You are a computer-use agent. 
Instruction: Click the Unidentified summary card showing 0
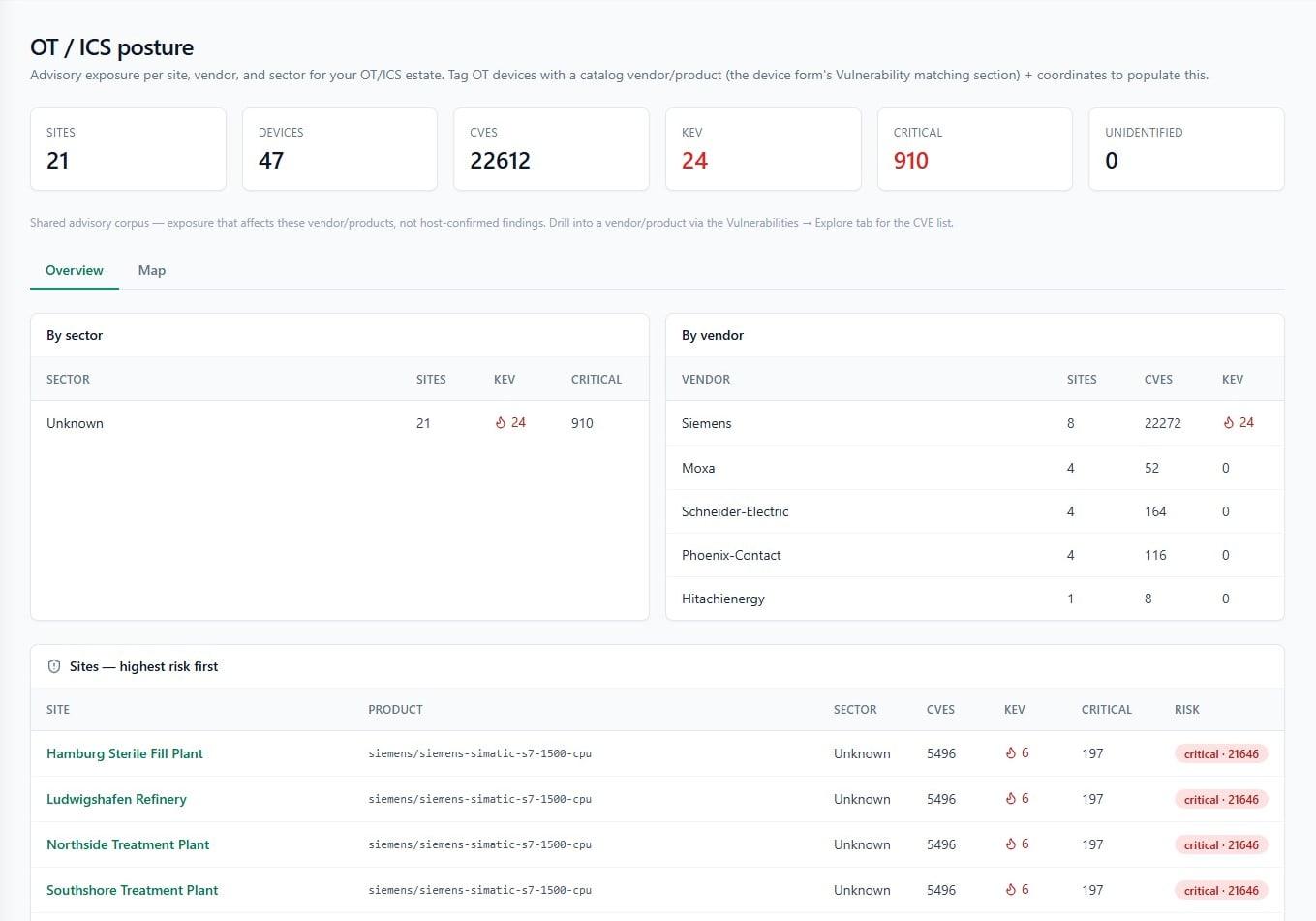1186,149
